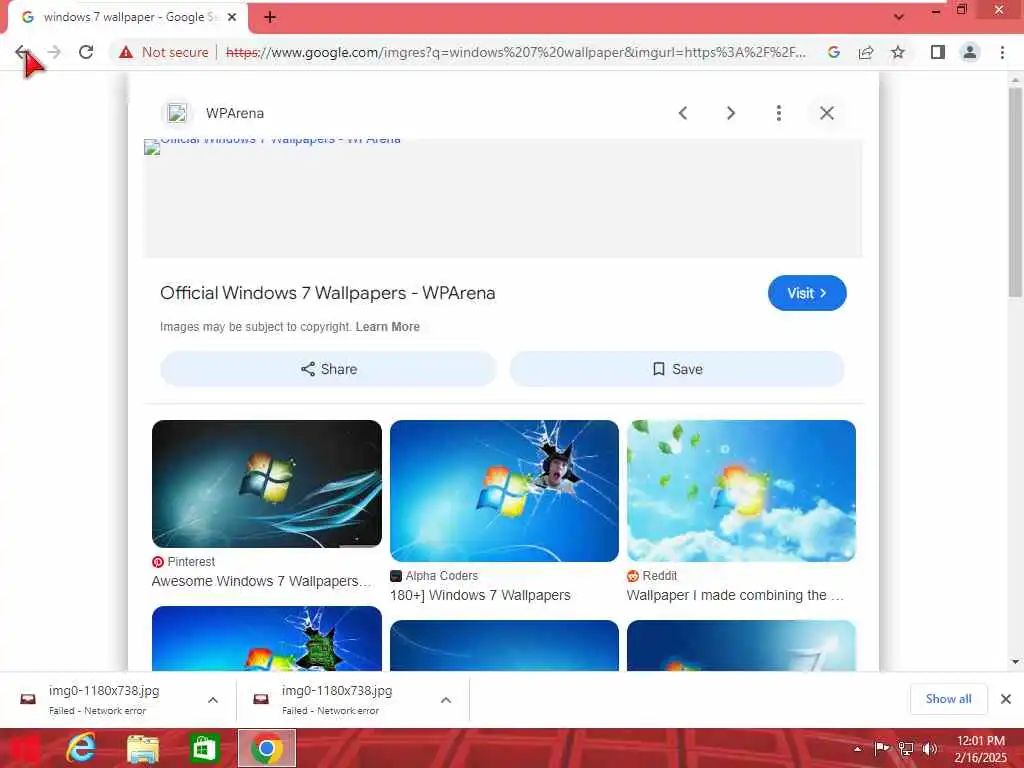This screenshot has width=1024, height=768.
Task: Open the Action Center flag icon
Action: pos(882,749)
